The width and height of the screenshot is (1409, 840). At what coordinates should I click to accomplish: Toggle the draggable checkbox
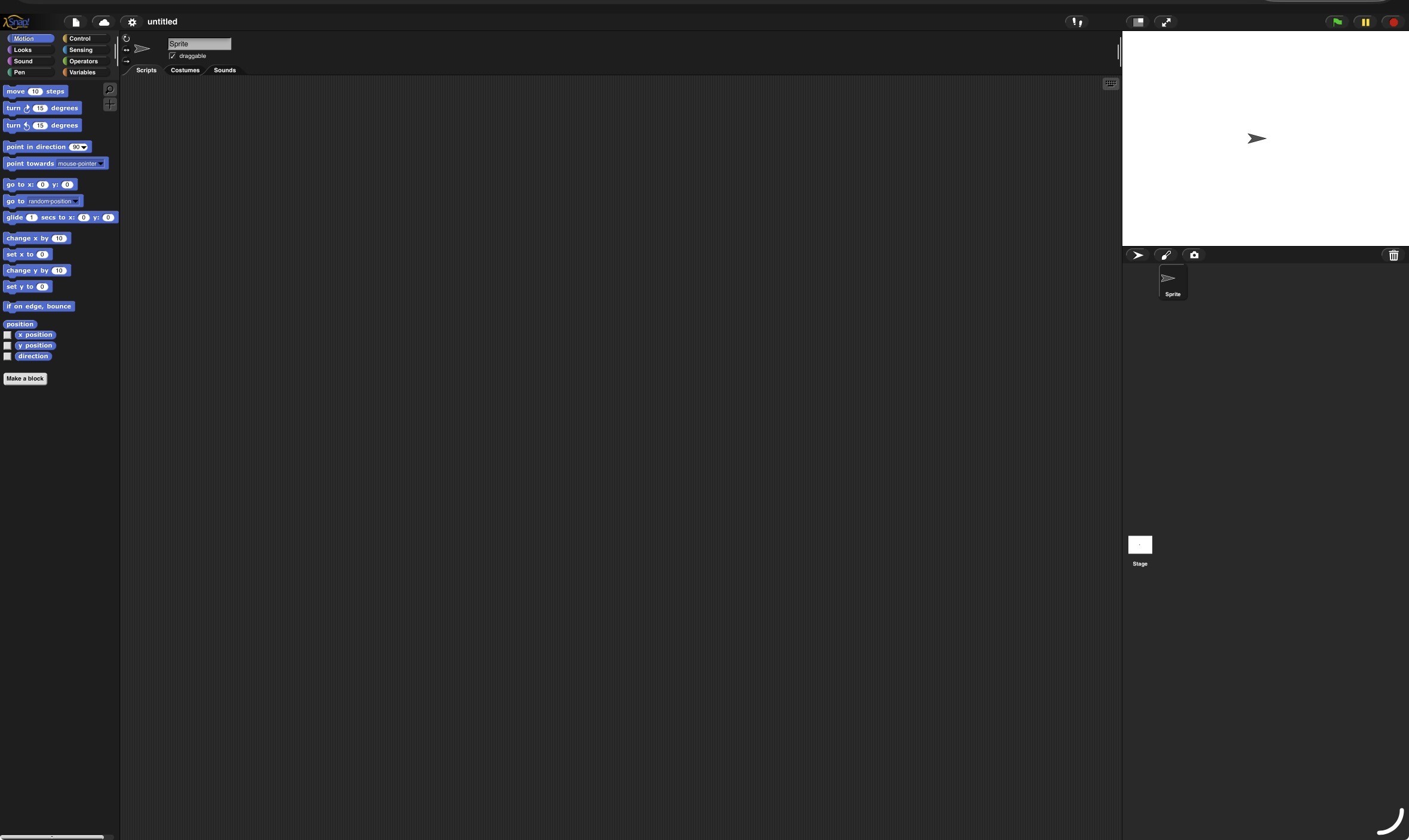click(173, 56)
